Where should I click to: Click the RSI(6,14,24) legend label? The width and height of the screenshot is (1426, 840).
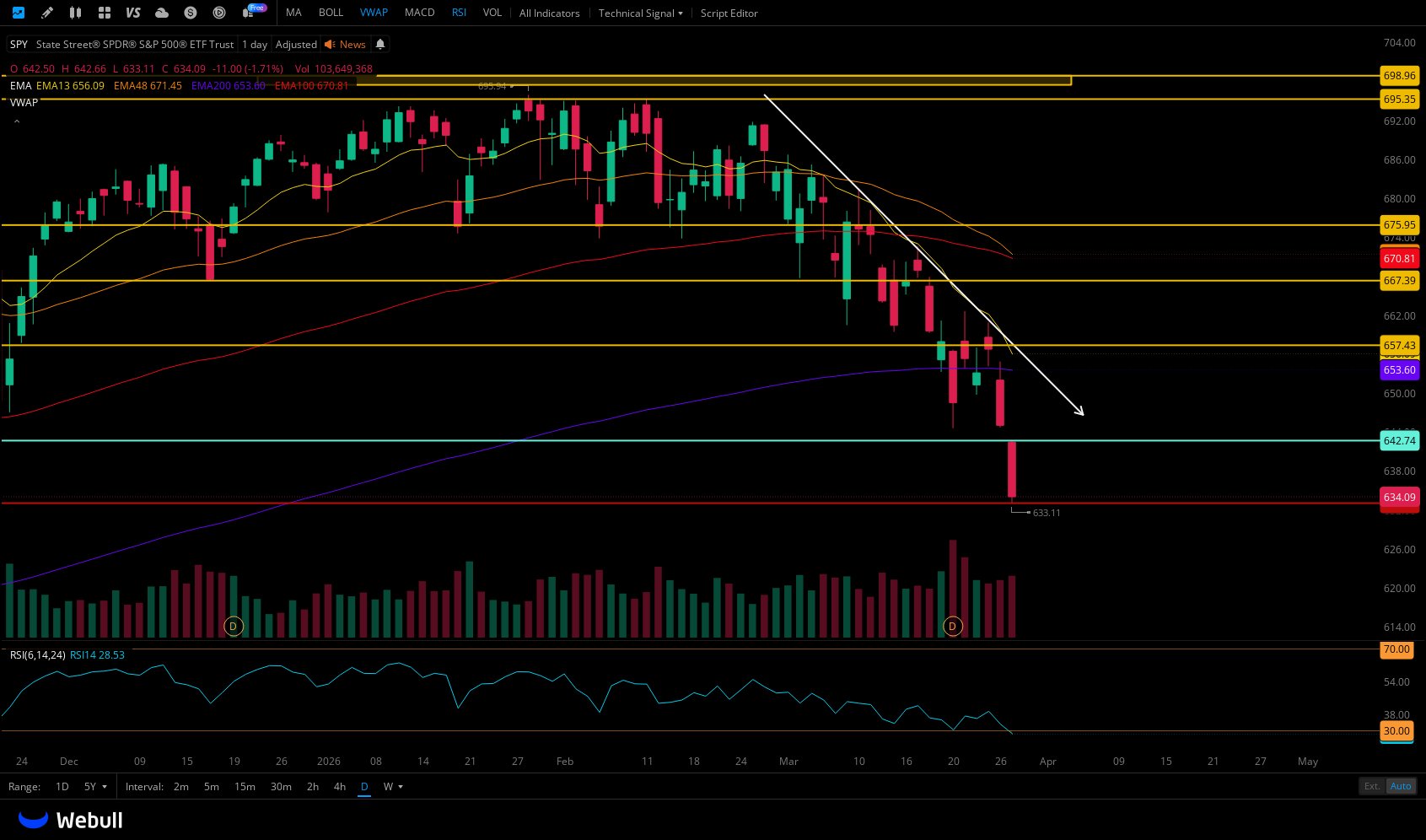(37, 654)
